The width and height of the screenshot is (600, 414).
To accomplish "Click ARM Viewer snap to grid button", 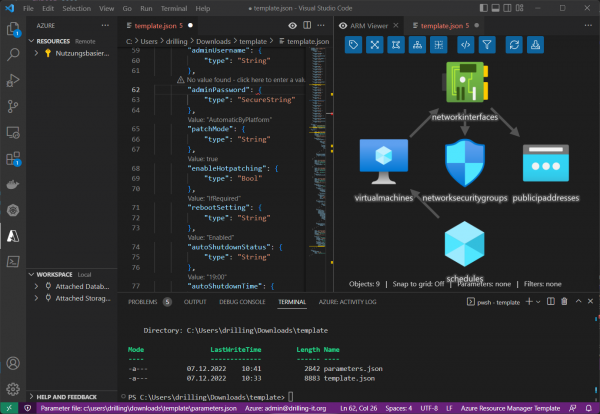I will 396,45.
